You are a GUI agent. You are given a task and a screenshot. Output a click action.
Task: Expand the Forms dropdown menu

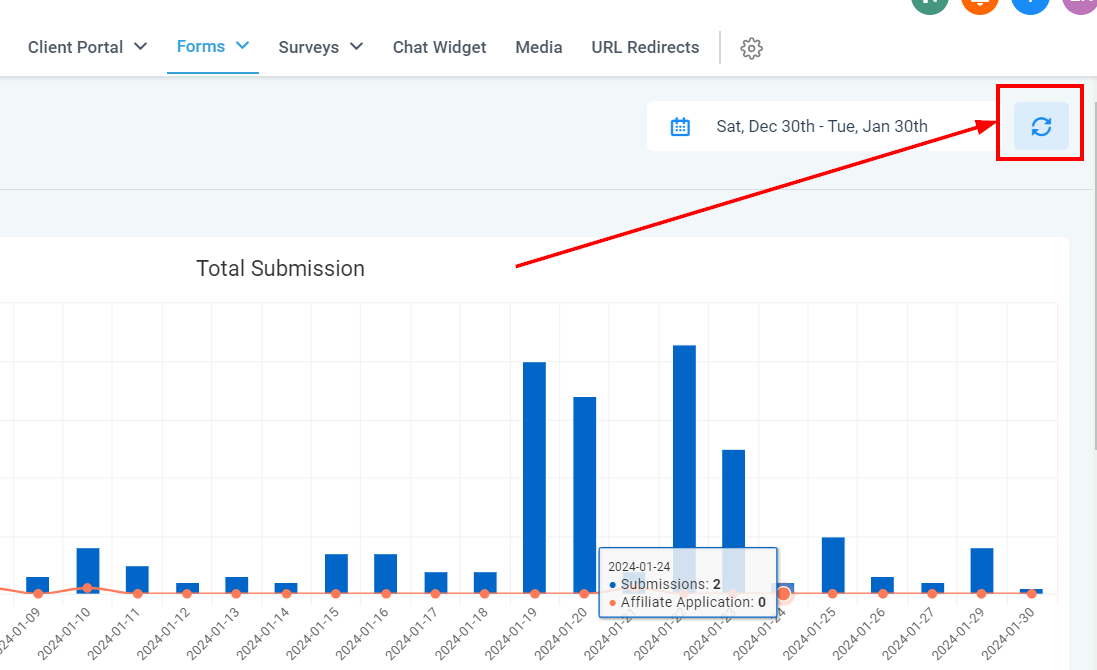[212, 46]
